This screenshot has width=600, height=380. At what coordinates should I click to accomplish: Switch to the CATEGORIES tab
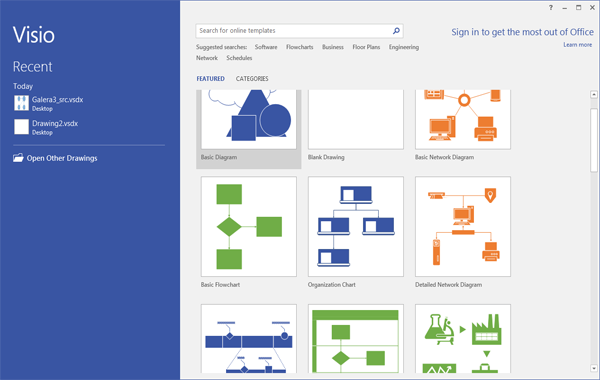(252, 78)
